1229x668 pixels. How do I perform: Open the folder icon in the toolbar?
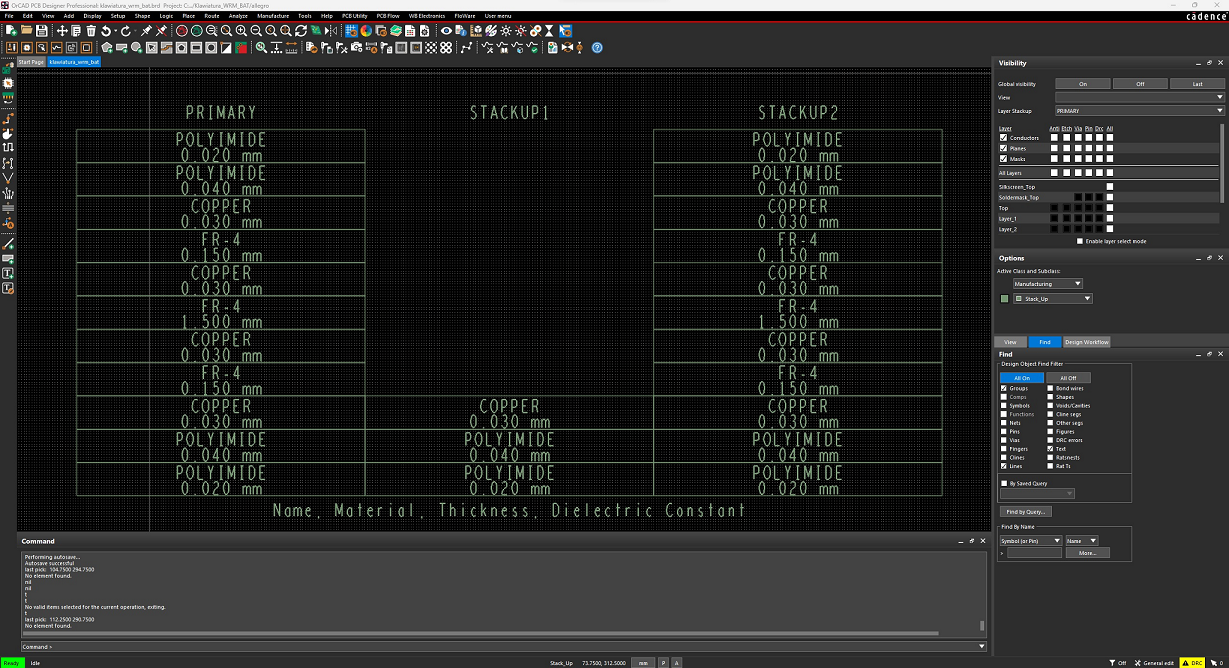click(x=27, y=31)
